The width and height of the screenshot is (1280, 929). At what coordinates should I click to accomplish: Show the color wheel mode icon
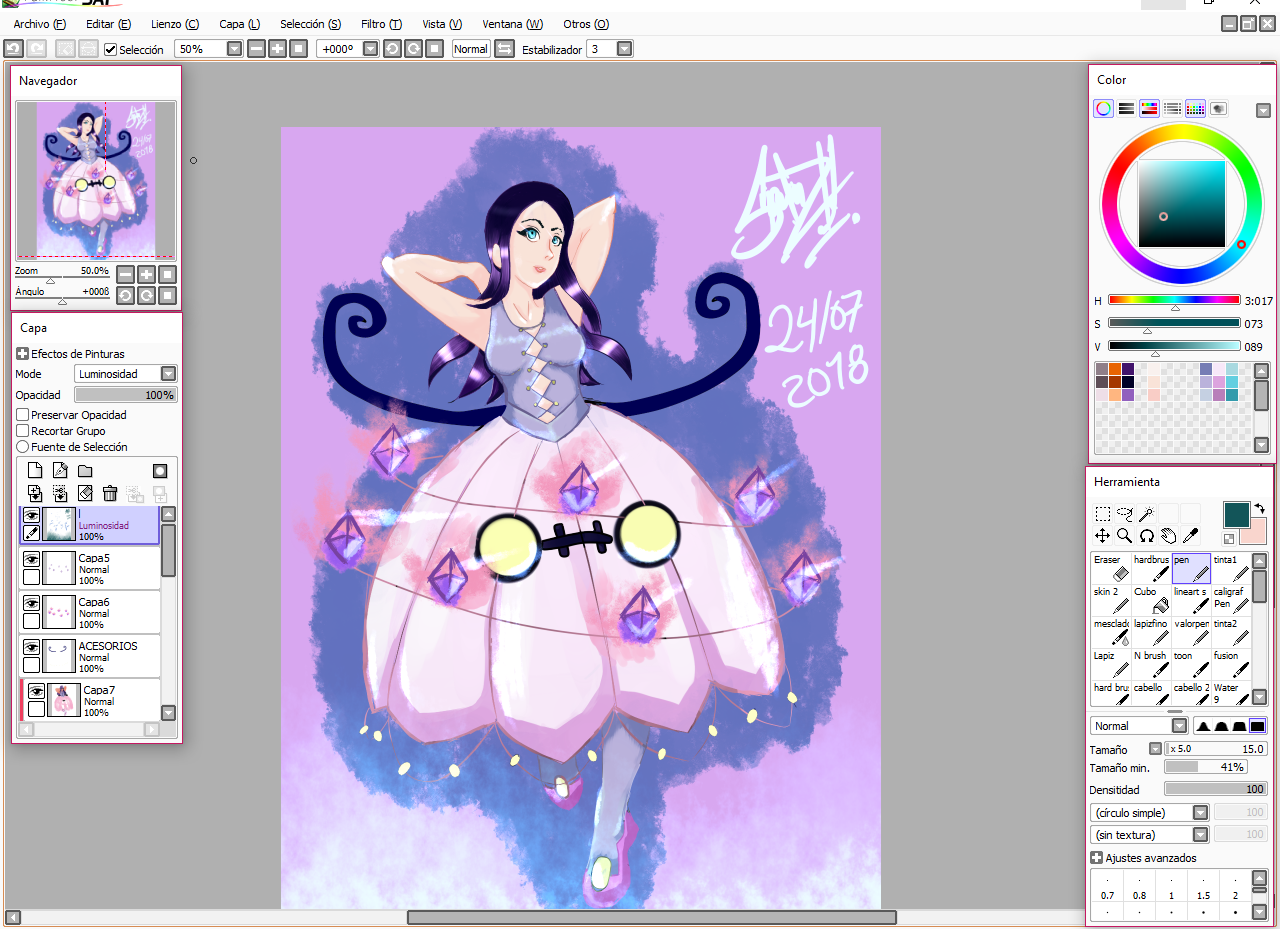(x=1103, y=108)
